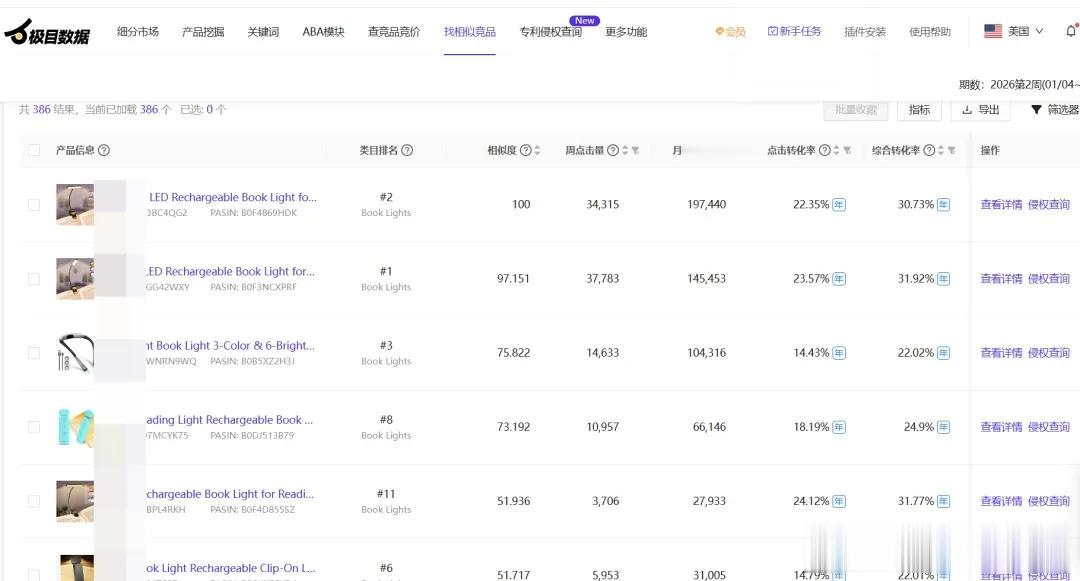The height and width of the screenshot is (581, 1080).
Task: Click year badge next to 31.92%
Action: (x=943, y=279)
